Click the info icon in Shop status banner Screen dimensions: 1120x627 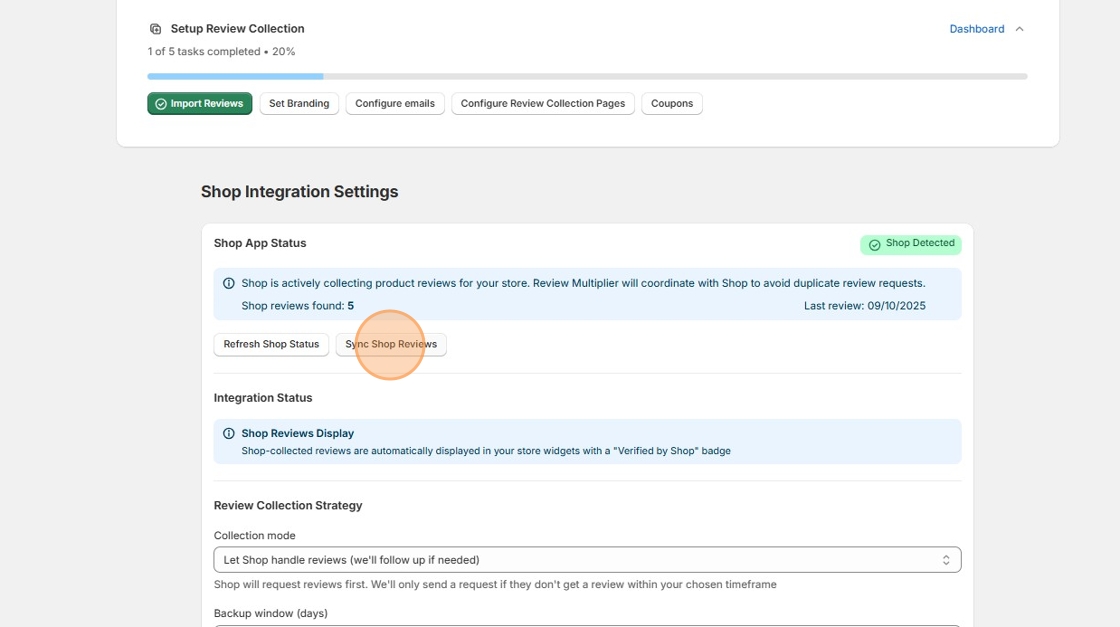click(x=229, y=283)
